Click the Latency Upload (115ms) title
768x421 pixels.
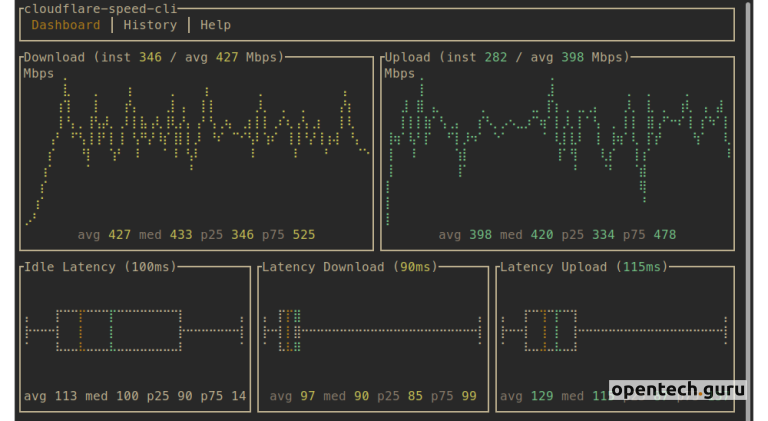(x=584, y=267)
